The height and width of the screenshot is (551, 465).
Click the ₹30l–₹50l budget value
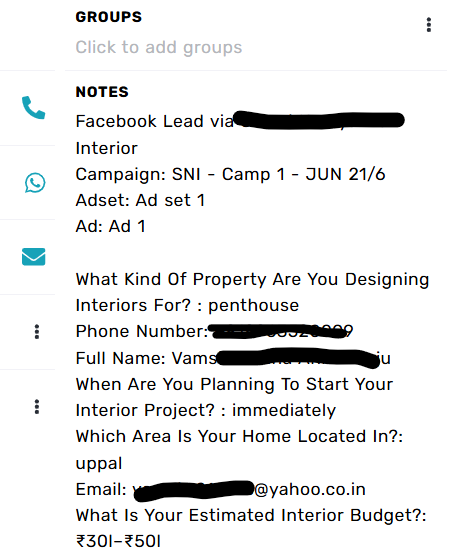(118, 541)
